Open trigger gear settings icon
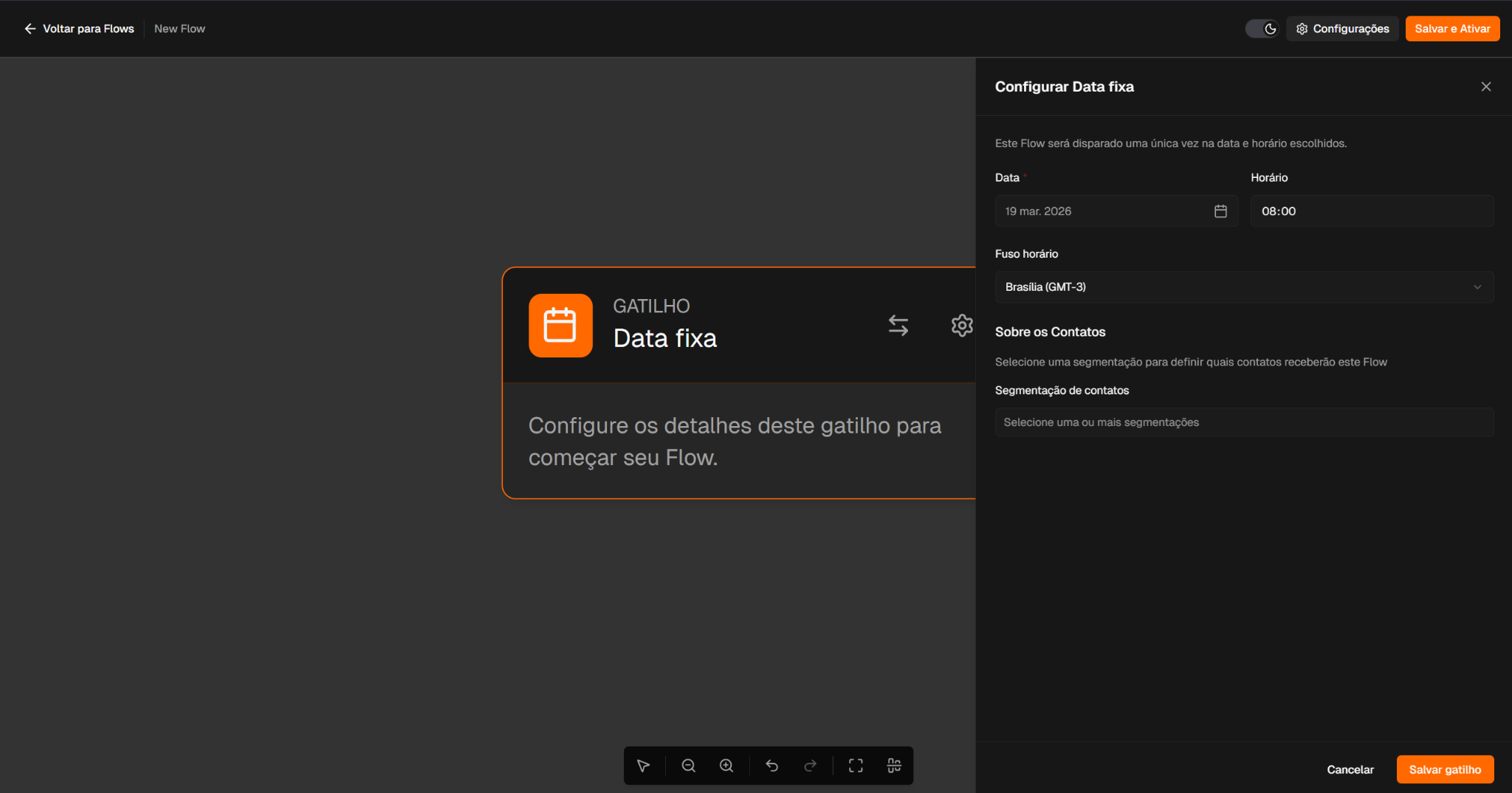The height and width of the screenshot is (793, 1512). click(x=961, y=326)
